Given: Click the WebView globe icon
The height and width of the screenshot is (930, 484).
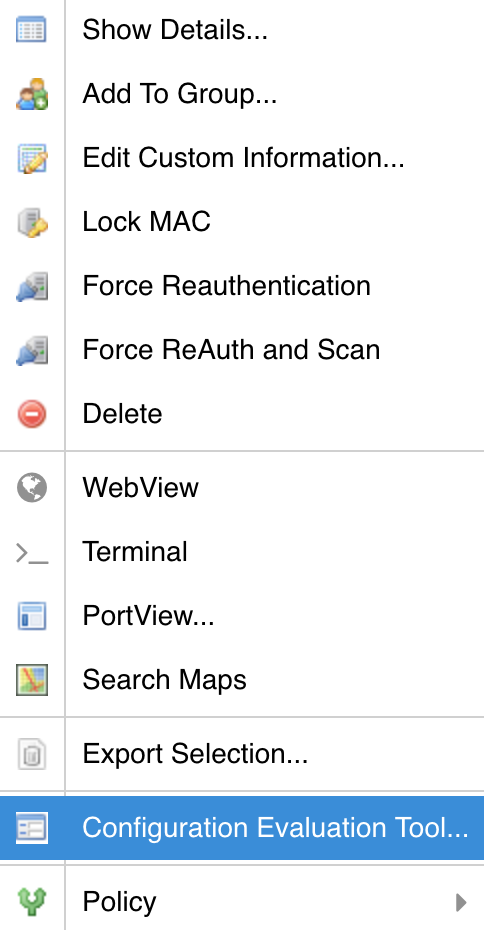Looking at the screenshot, I should pos(31,488).
